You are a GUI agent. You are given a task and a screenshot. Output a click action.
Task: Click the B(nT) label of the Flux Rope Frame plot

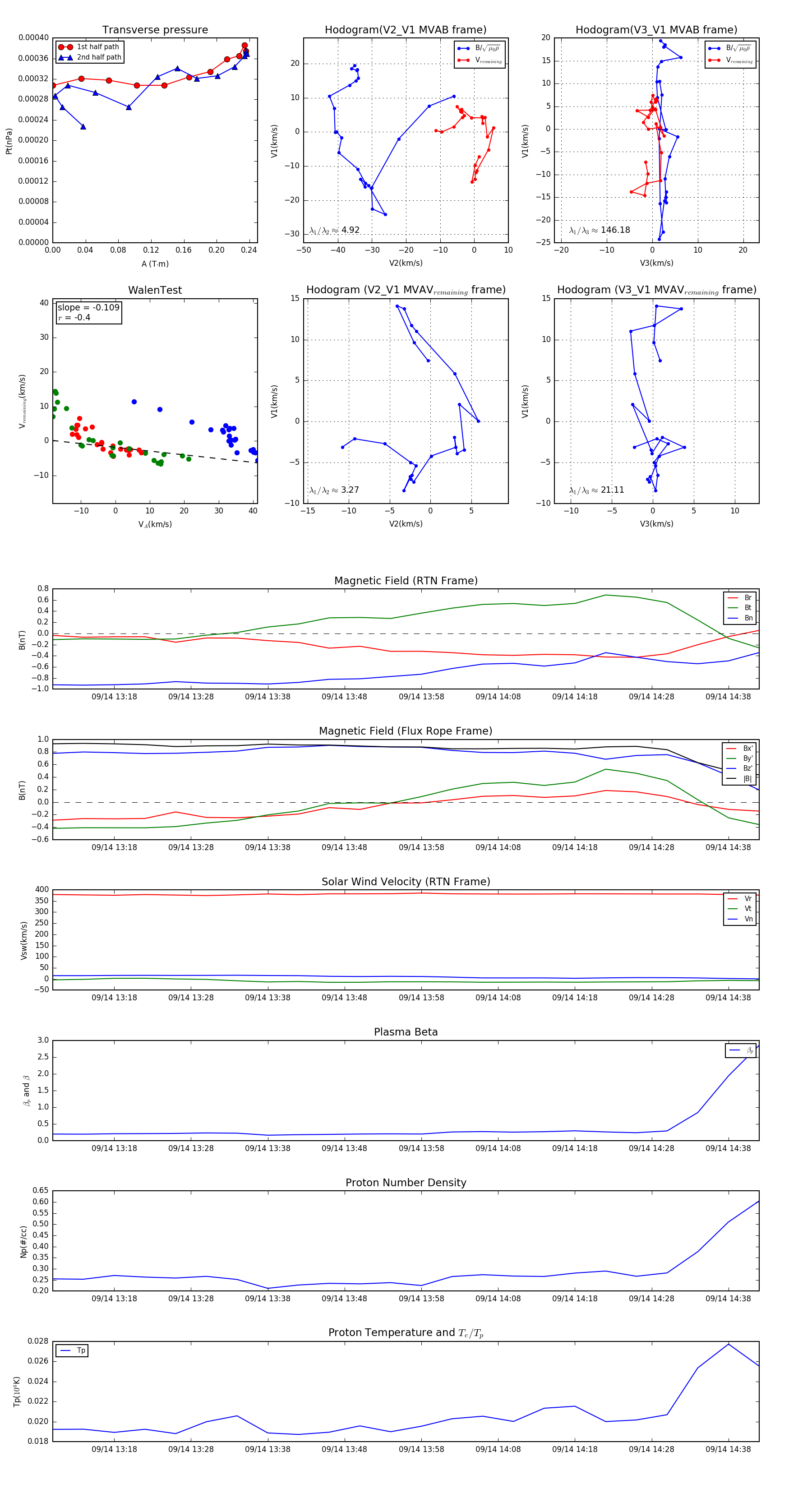(22, 790)
